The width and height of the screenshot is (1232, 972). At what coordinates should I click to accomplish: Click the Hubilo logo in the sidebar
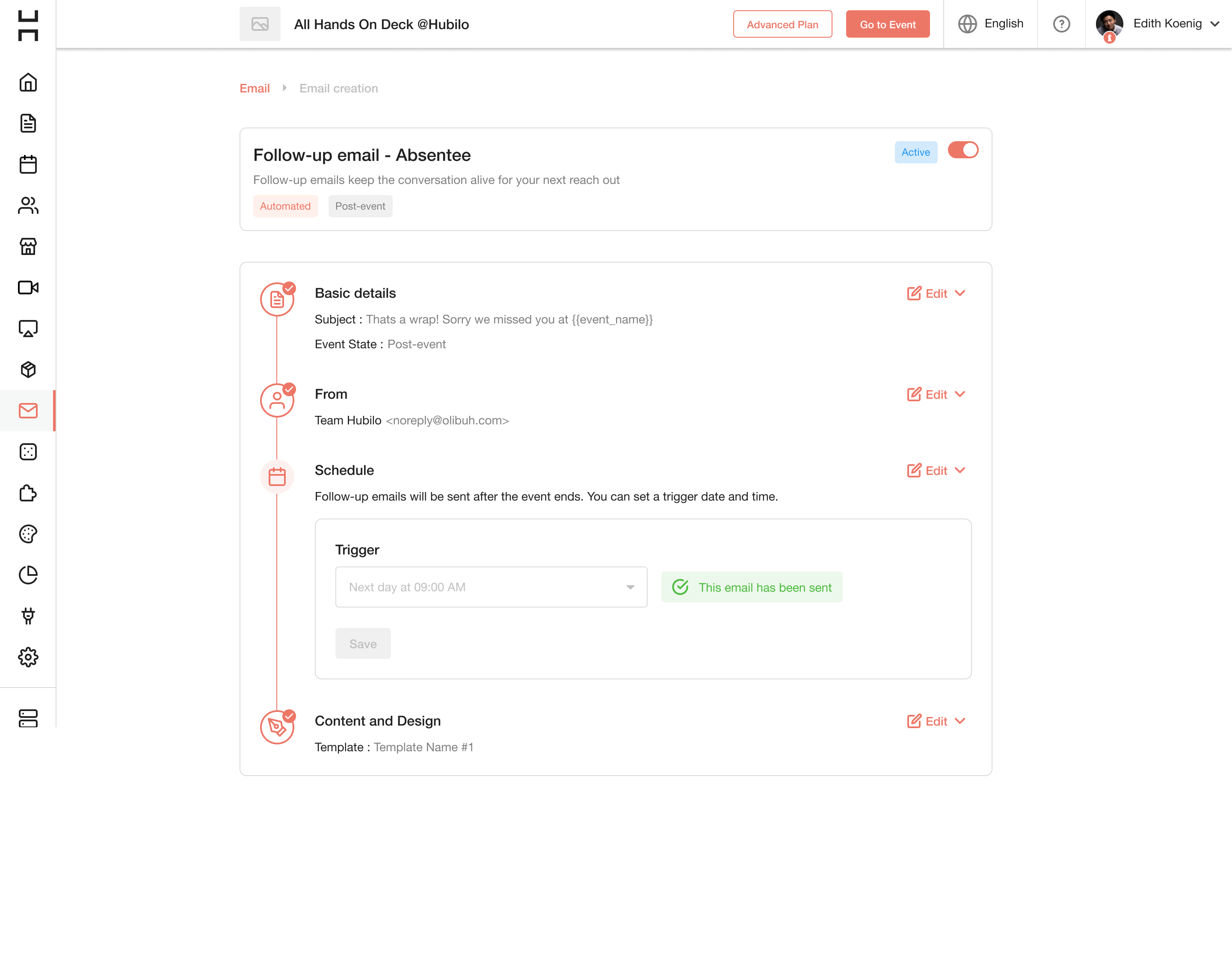[x=28, y=25]
